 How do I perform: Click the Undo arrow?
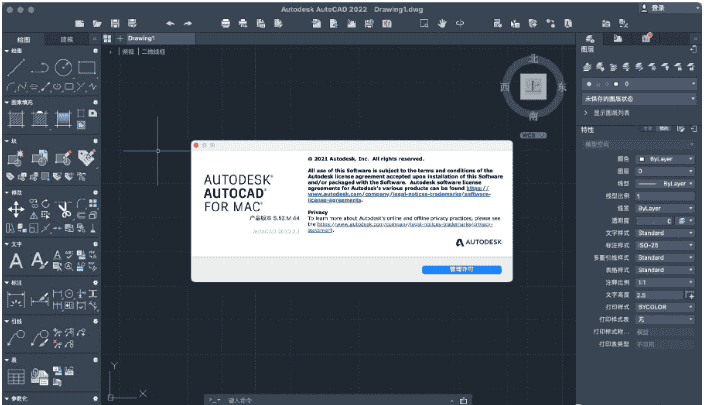pyautogui.click(x=170, y=23)
